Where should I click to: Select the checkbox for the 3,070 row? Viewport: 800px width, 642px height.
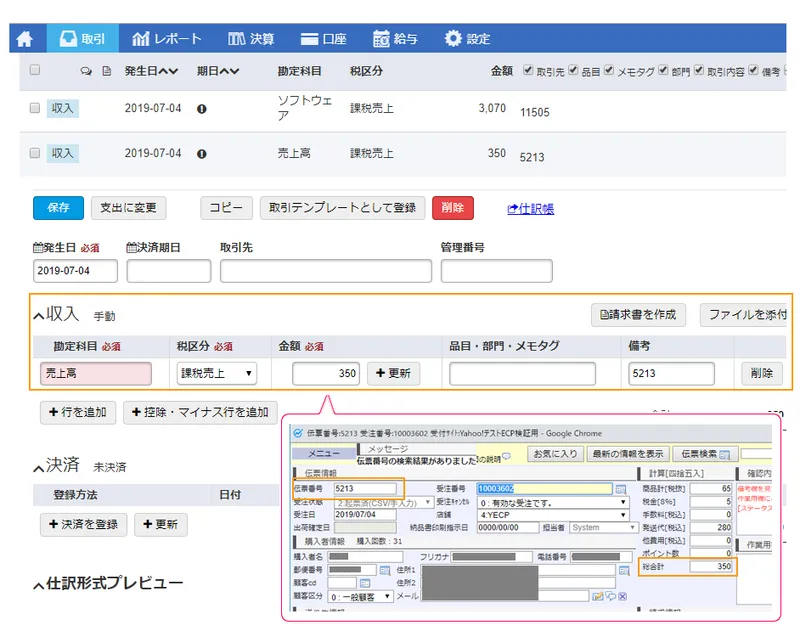click(x=35, y=108)
